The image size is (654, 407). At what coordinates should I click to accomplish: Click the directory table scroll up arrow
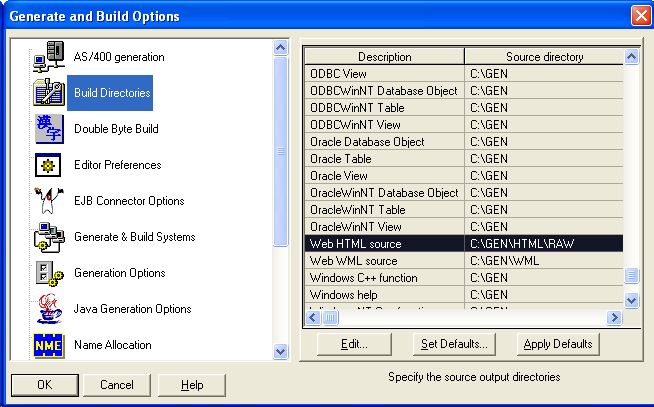631,56
